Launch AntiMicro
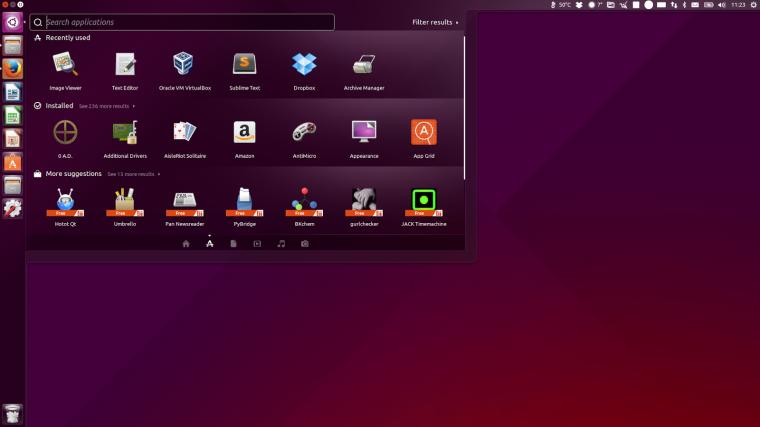 pyautogui.click(x=304, y=139)
